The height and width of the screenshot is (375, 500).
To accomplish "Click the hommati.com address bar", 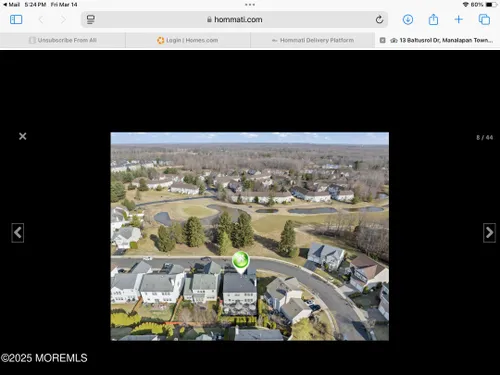I will [x=234, y=20].
